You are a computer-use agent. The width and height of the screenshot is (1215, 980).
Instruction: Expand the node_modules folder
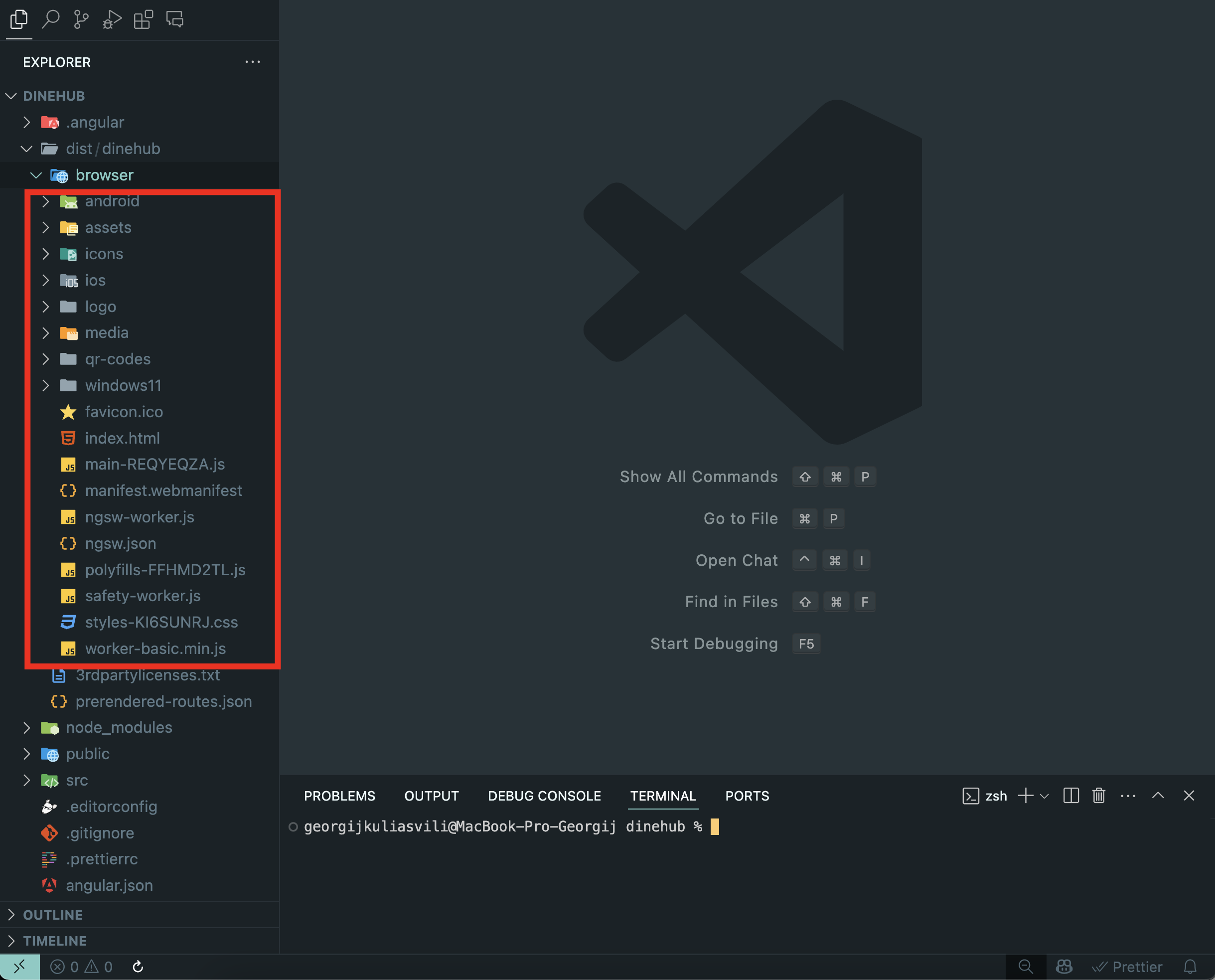coord(140,727)
